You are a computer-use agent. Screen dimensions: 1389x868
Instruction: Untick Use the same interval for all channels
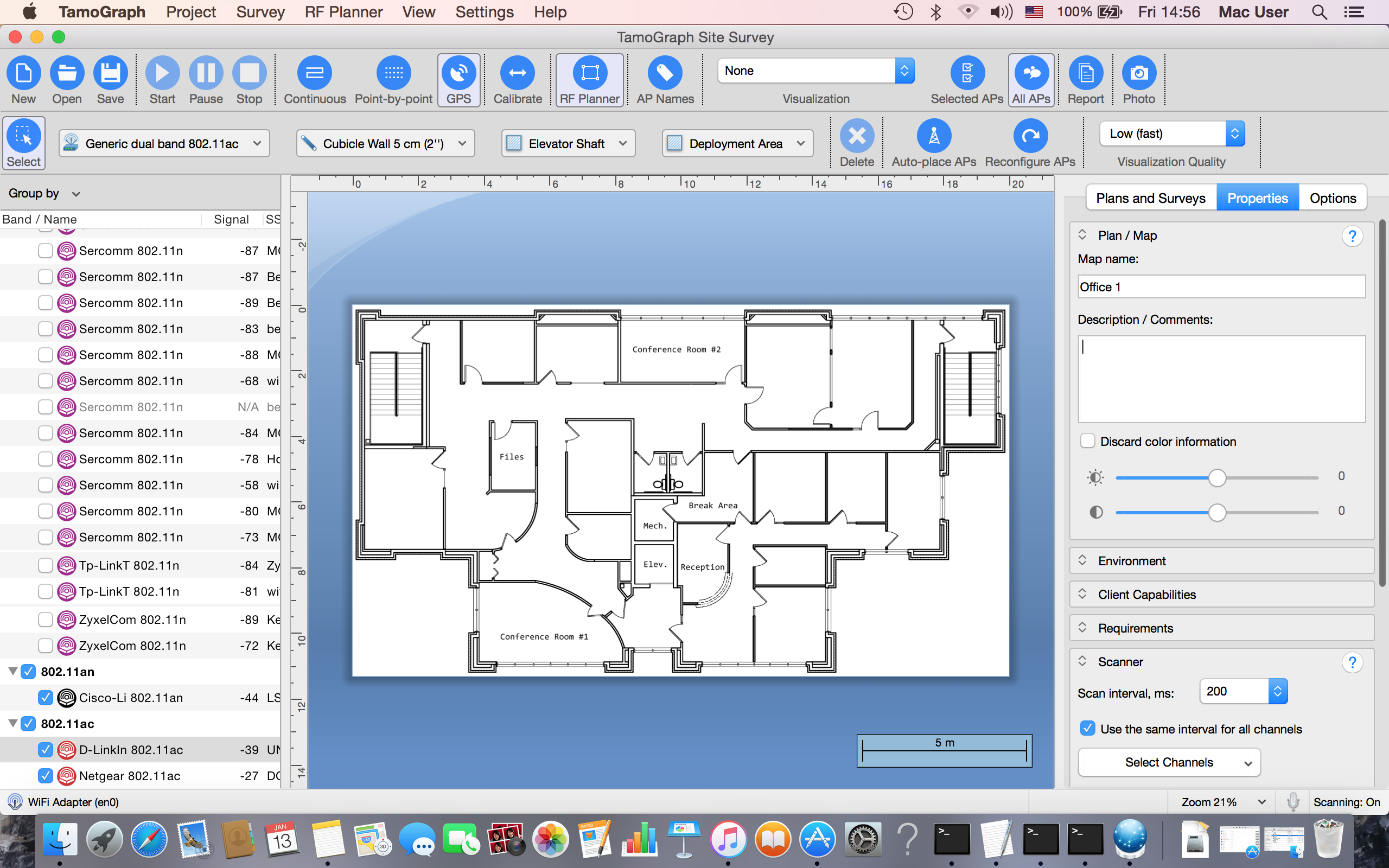[1087, 729]
